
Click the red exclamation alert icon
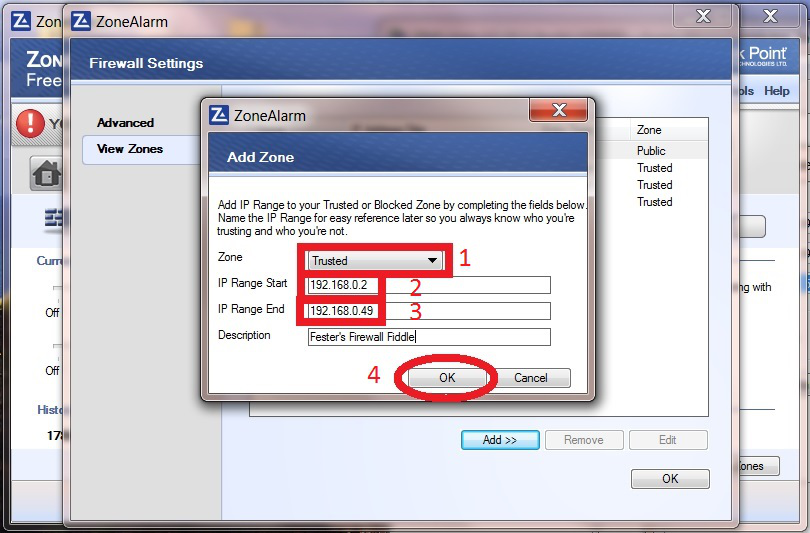(x=31, y=124)
